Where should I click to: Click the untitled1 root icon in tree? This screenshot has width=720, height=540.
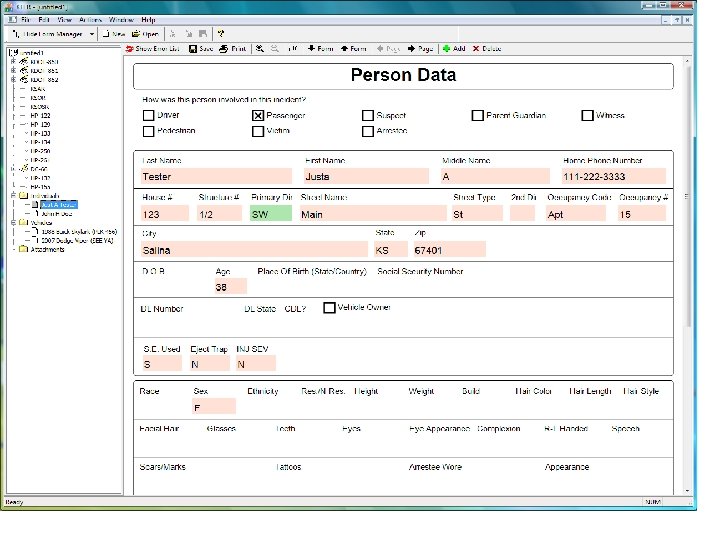[14, 52]
